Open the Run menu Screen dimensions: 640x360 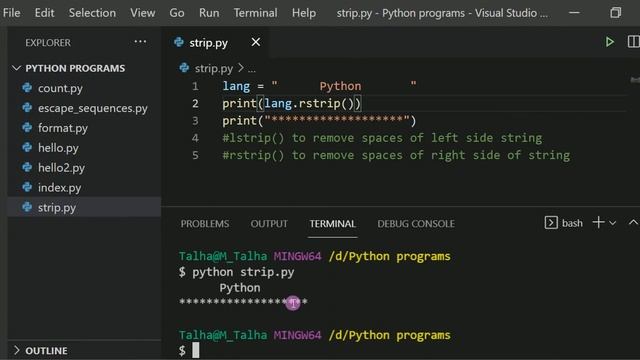(x=209, y=13)
